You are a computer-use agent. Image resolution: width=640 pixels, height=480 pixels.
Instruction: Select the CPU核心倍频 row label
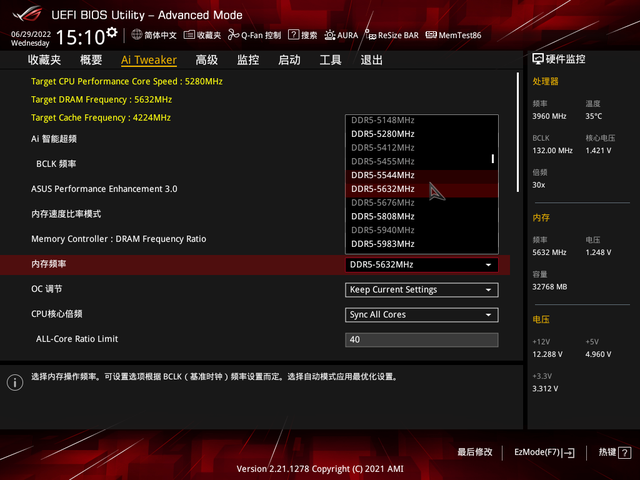[57, 314]
